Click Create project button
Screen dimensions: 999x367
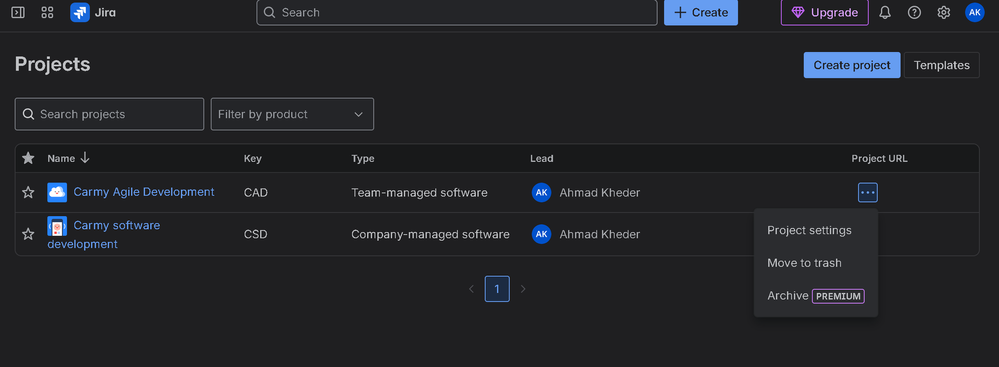[852, 65]
